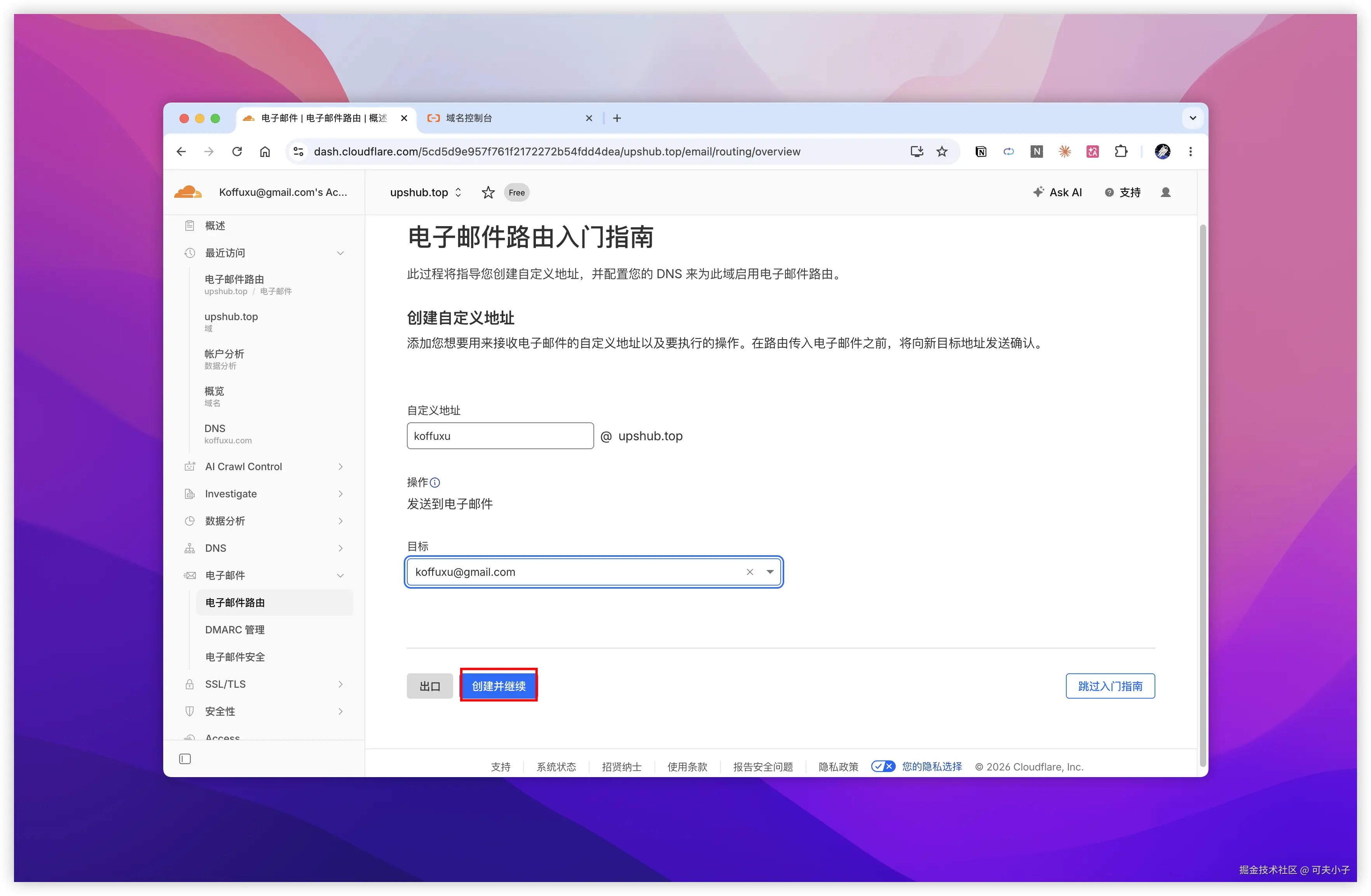Open the Extensions puzzle-piece menu
Viewport: 1371px width, 896px height.
(x=1120, y=152)
